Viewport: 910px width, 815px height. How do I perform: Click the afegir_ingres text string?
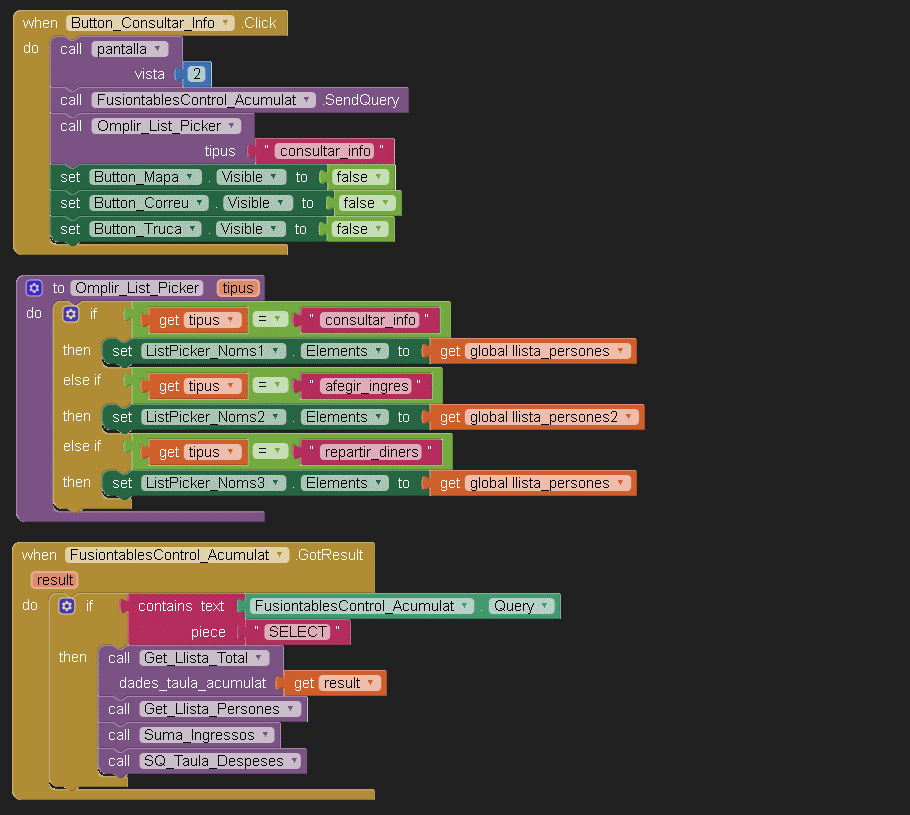click(365, 386)
